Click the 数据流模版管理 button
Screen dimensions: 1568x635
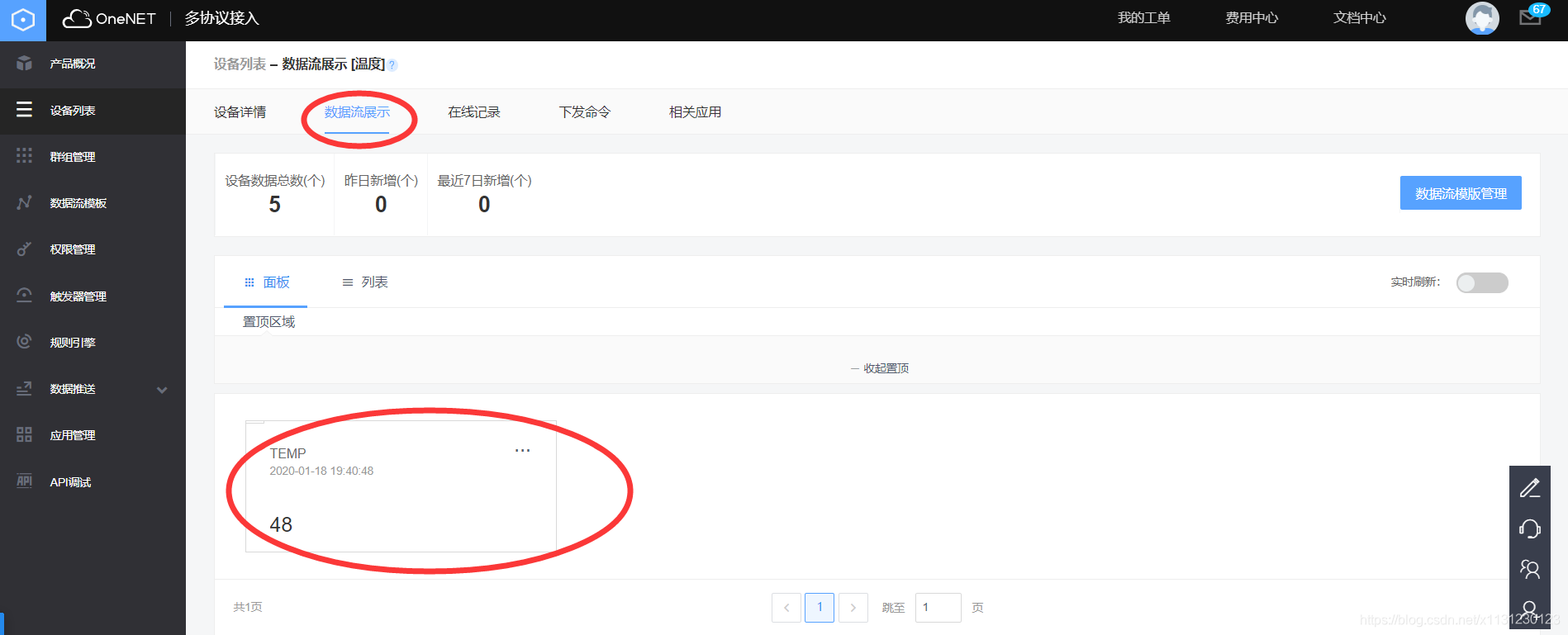tap(1461, 193)
